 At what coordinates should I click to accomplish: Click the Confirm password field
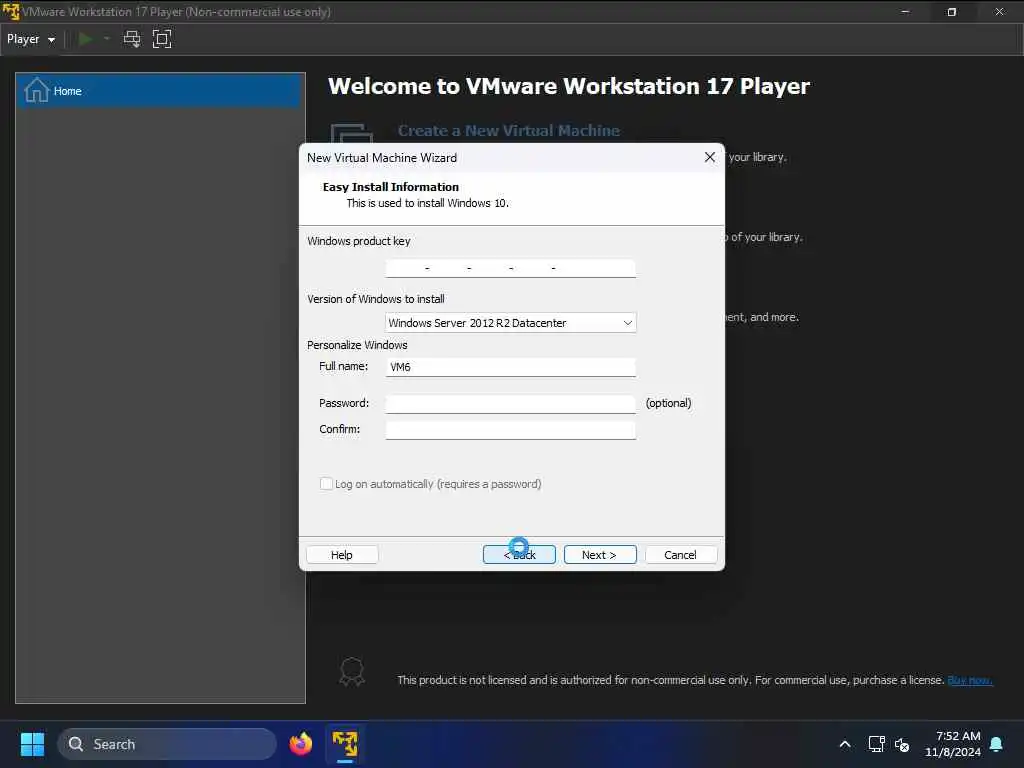point(510,430)
